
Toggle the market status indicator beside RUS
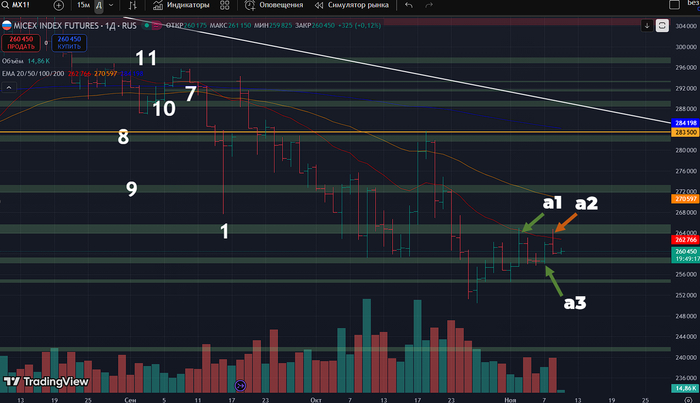147,24
